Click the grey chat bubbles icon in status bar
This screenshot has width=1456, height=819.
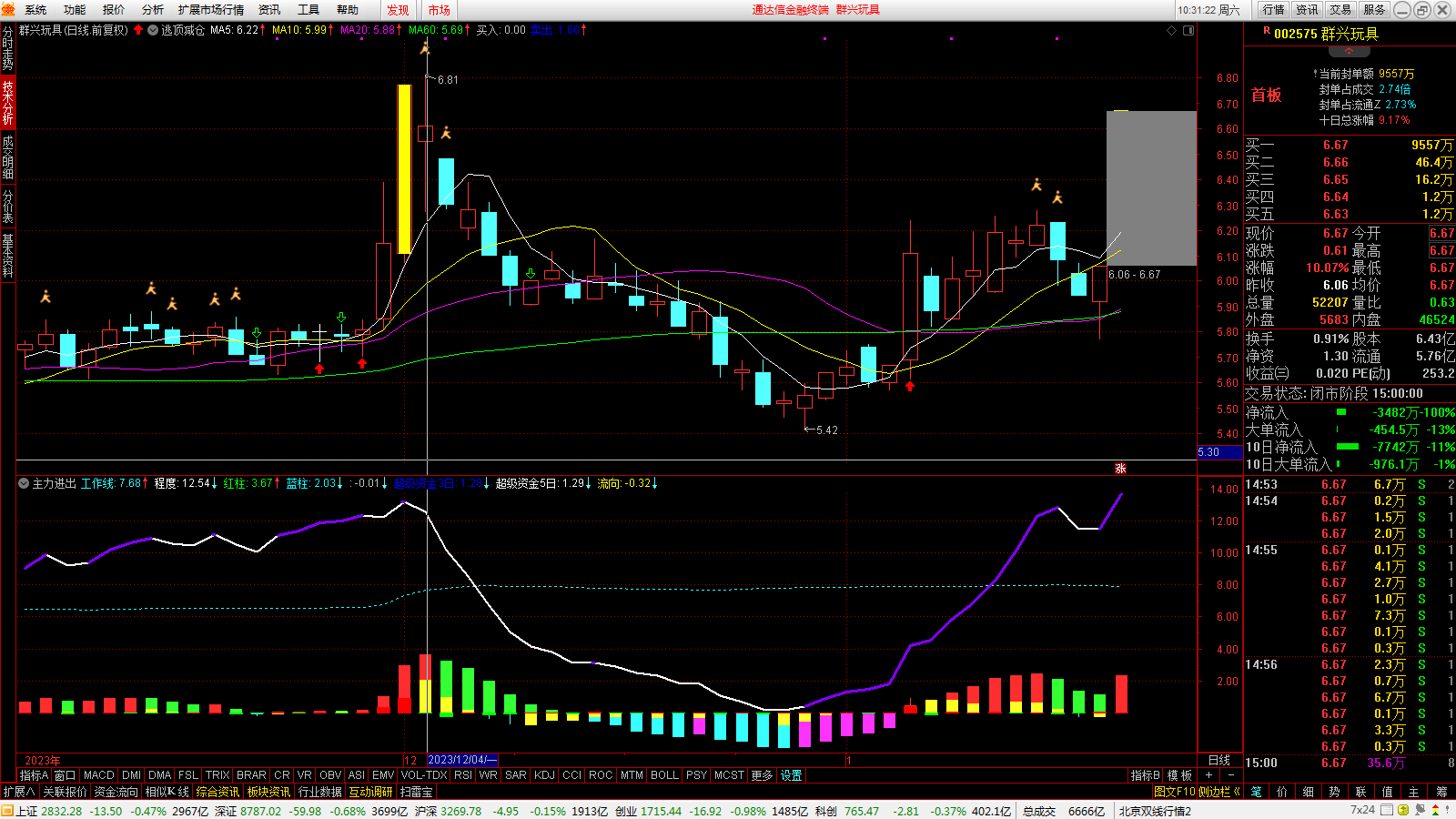coord(1421,810)
